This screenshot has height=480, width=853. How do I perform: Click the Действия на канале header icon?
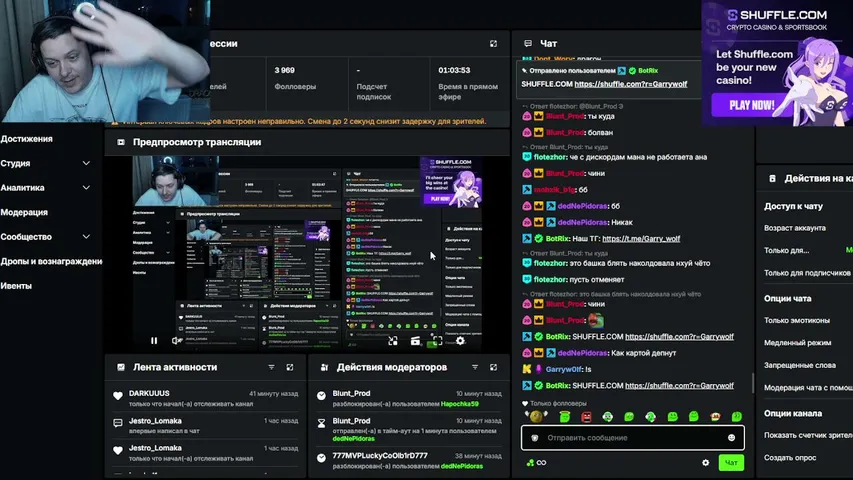coord(772,179)
